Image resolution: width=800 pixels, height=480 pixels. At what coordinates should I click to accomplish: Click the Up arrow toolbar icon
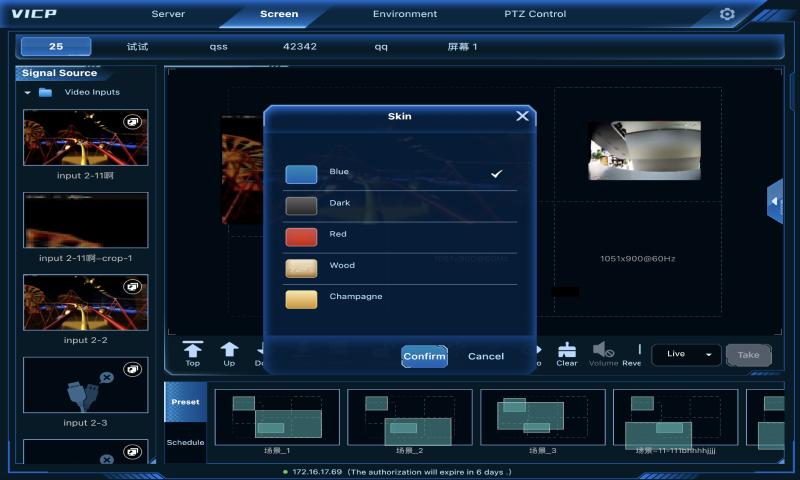point(229,349)
